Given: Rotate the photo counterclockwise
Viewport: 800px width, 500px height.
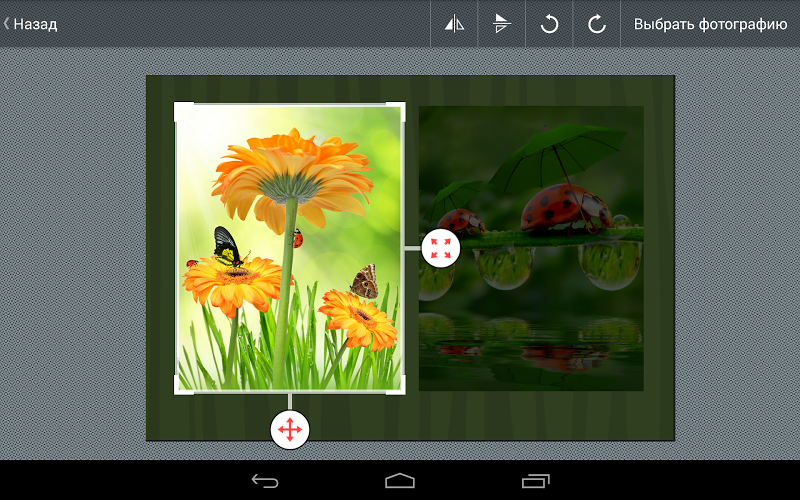Looking at the screenshot, I should (x=549, y=24).
